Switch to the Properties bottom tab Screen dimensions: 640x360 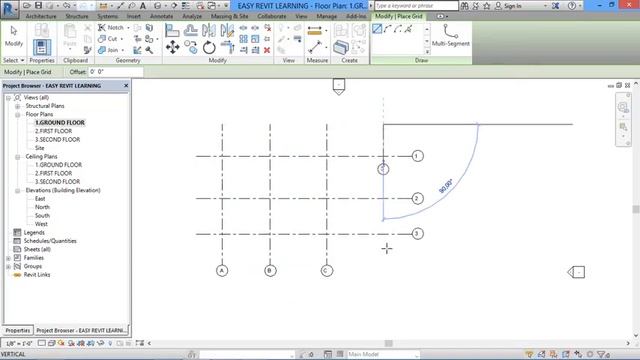pyautogui.click(x=18, y=330)
